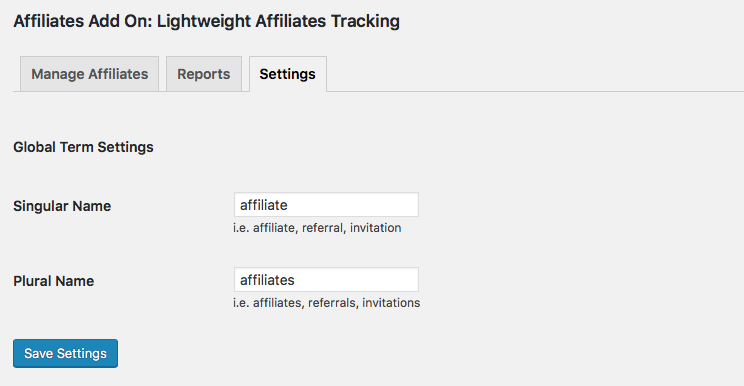The width and height of the screenshot is (744, 386).
Task: Focus the Plural Name text field
Action: (x=326, y=280)
